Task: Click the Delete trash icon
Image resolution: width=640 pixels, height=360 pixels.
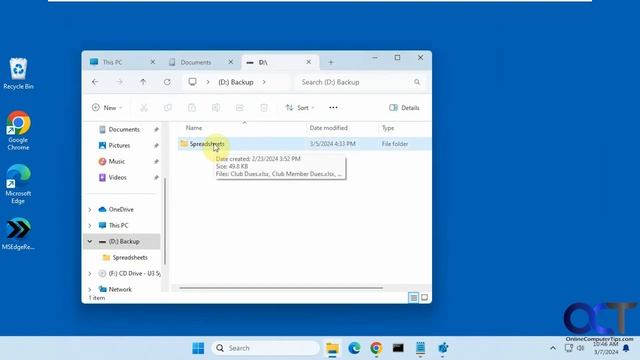Action: pos(264,108)
